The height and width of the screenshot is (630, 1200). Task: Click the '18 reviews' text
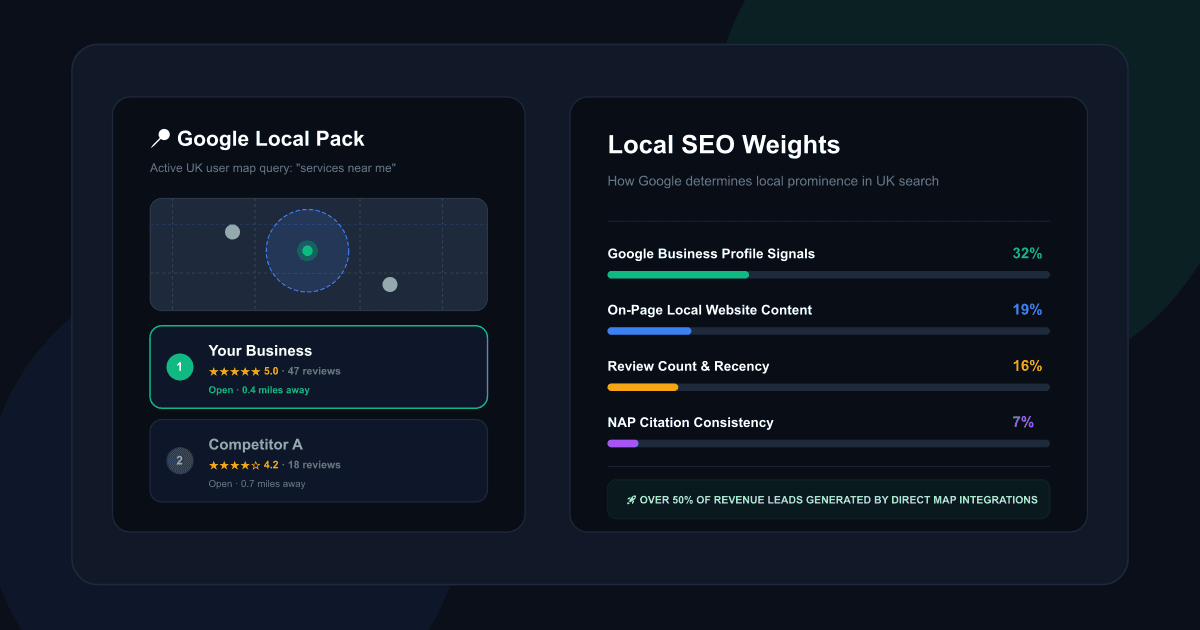(314, 465)
